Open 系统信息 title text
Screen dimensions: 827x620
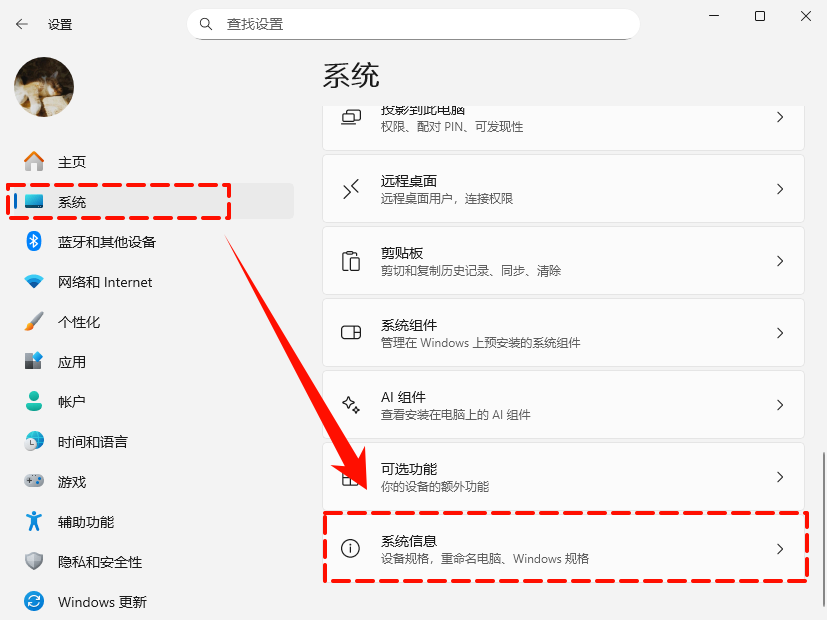point(409,541)
